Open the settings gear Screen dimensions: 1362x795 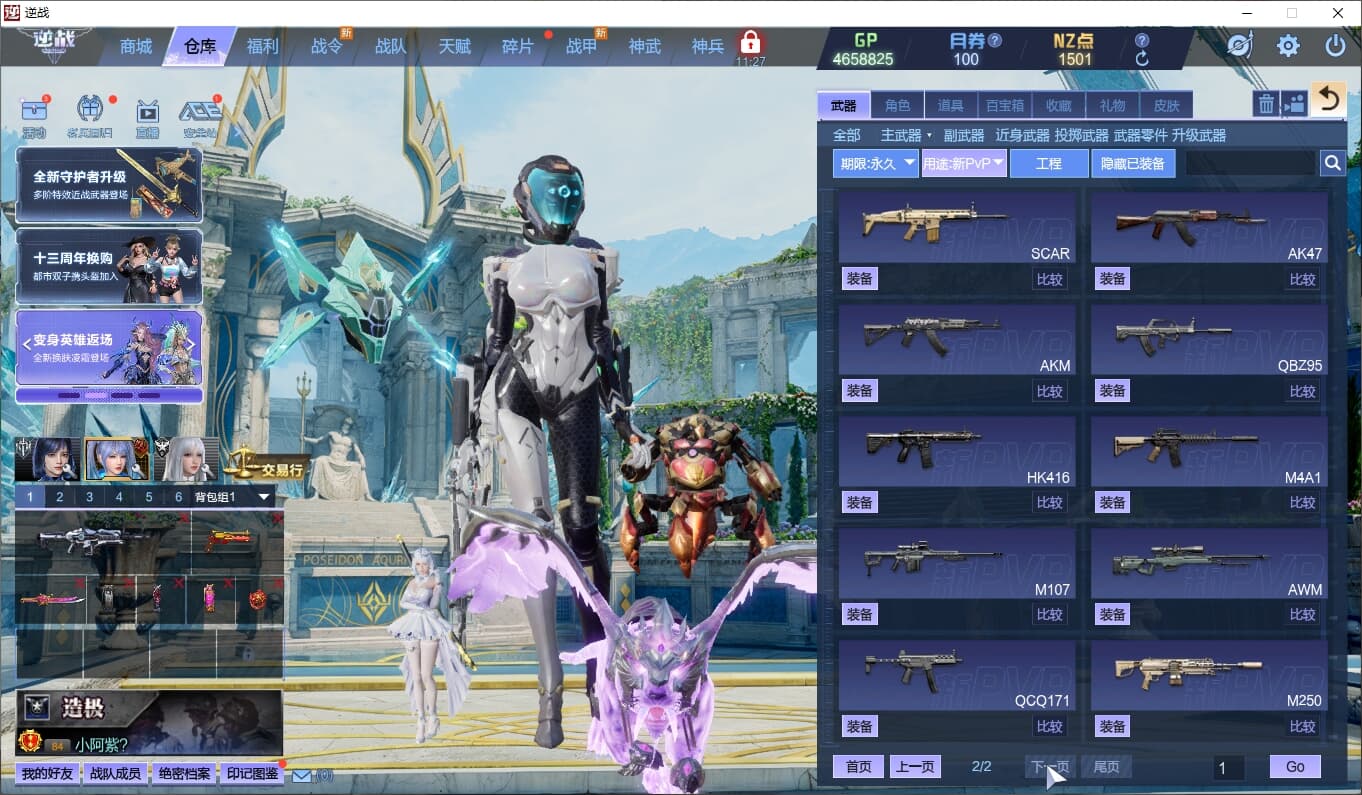[1288, 45]
